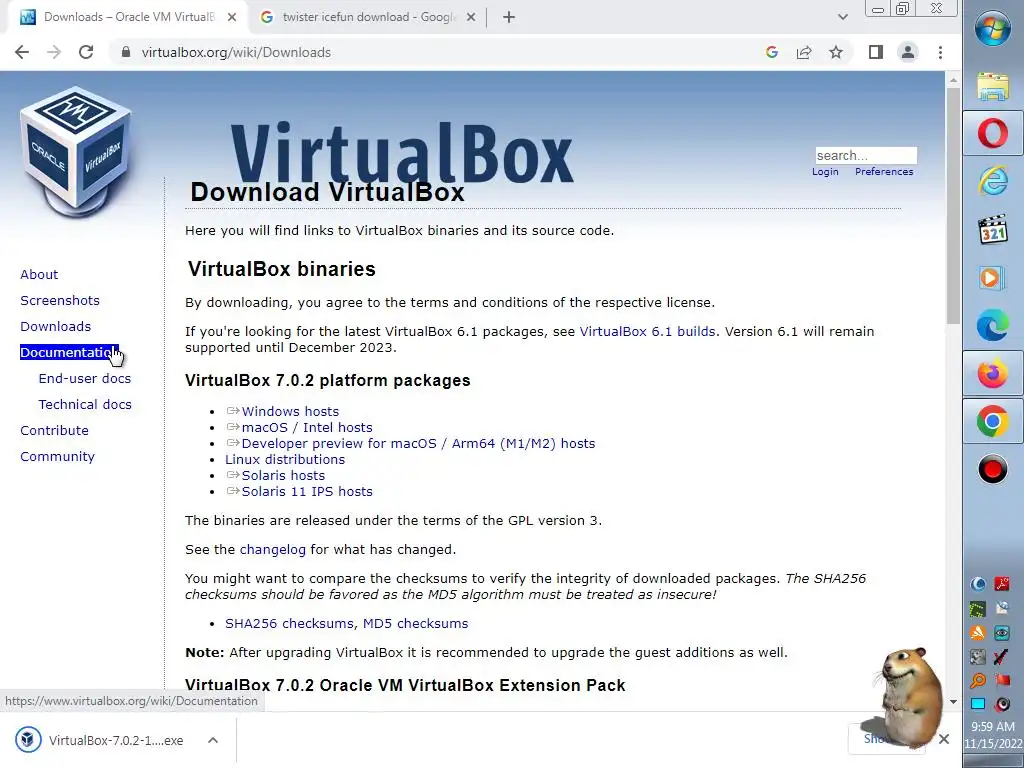This screenshot has height=768, width=1024.
Task: Open the Community sidebar link
Action: (x=57, y=456)
